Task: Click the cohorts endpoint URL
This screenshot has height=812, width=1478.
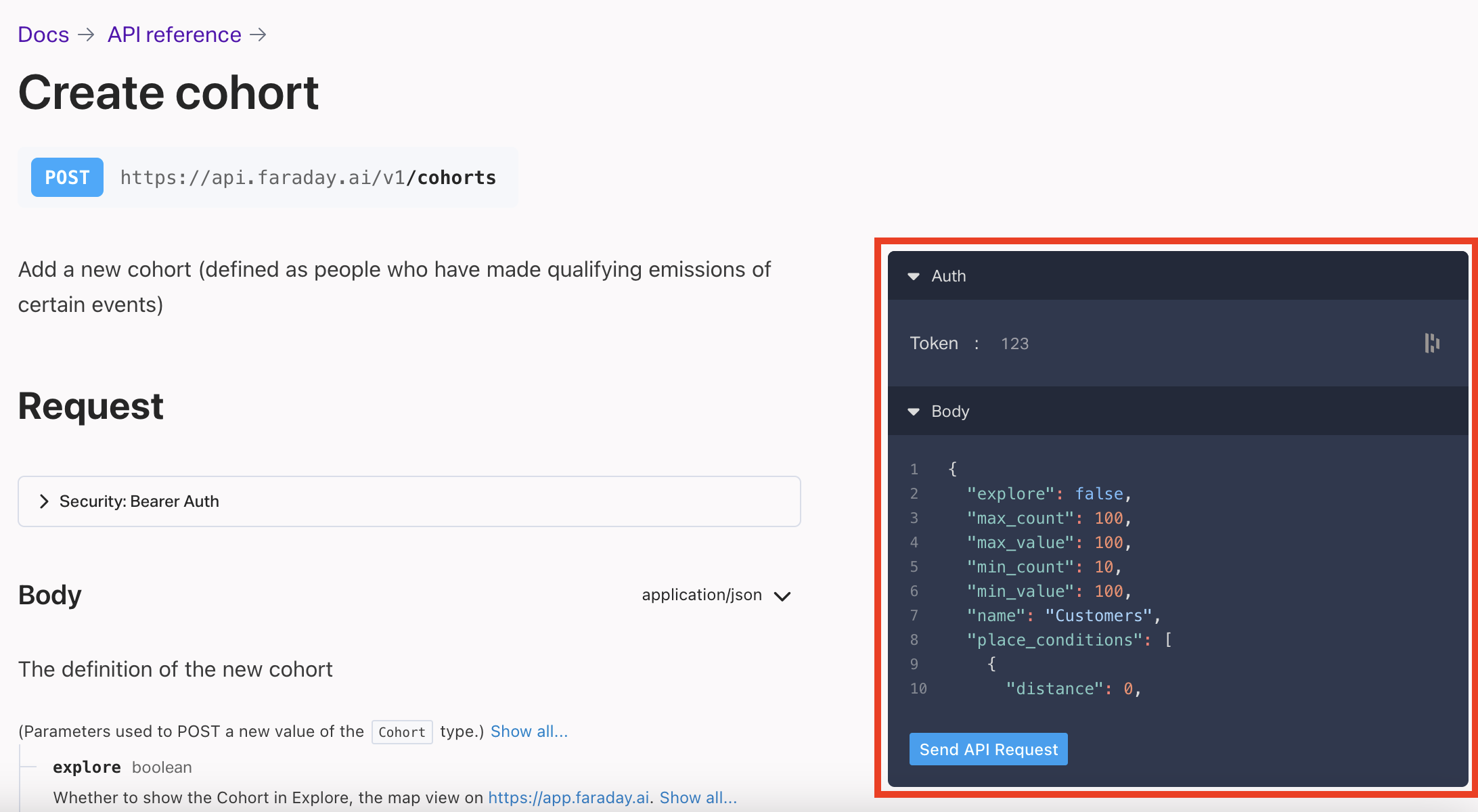Action: coord(308,177)
